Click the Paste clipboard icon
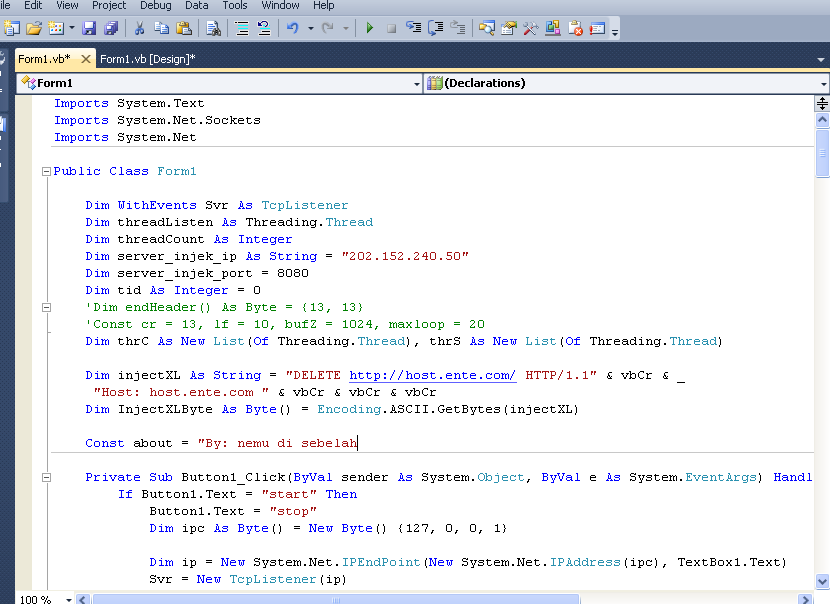Image resolution: width=830 pixels, height=604 pixels. 184,28
